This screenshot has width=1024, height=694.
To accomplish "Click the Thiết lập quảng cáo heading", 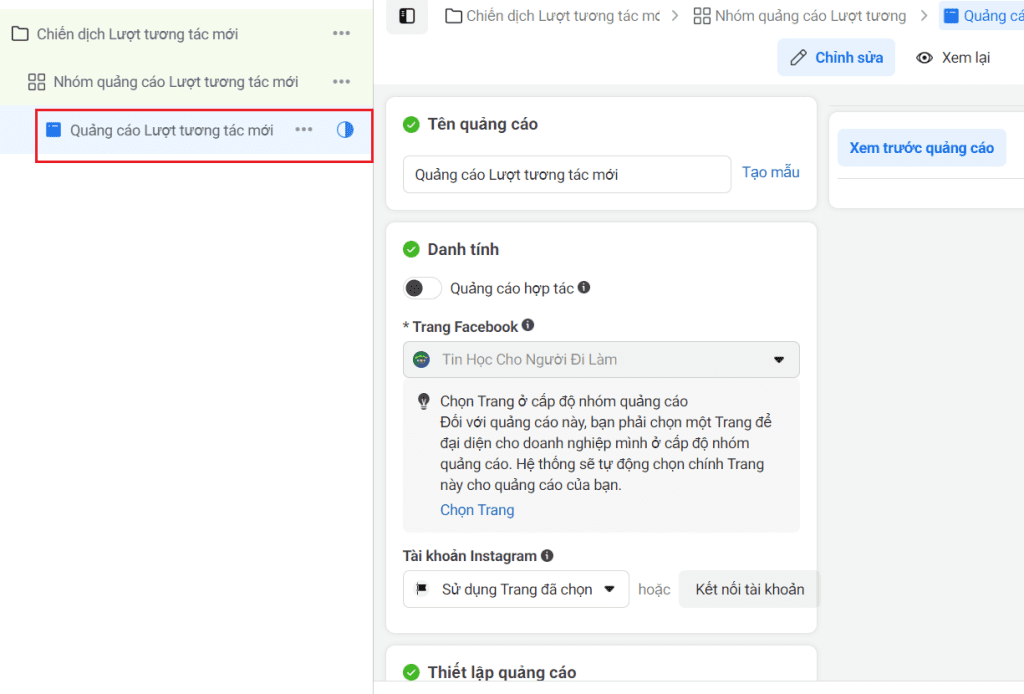I will coord(502,672).
